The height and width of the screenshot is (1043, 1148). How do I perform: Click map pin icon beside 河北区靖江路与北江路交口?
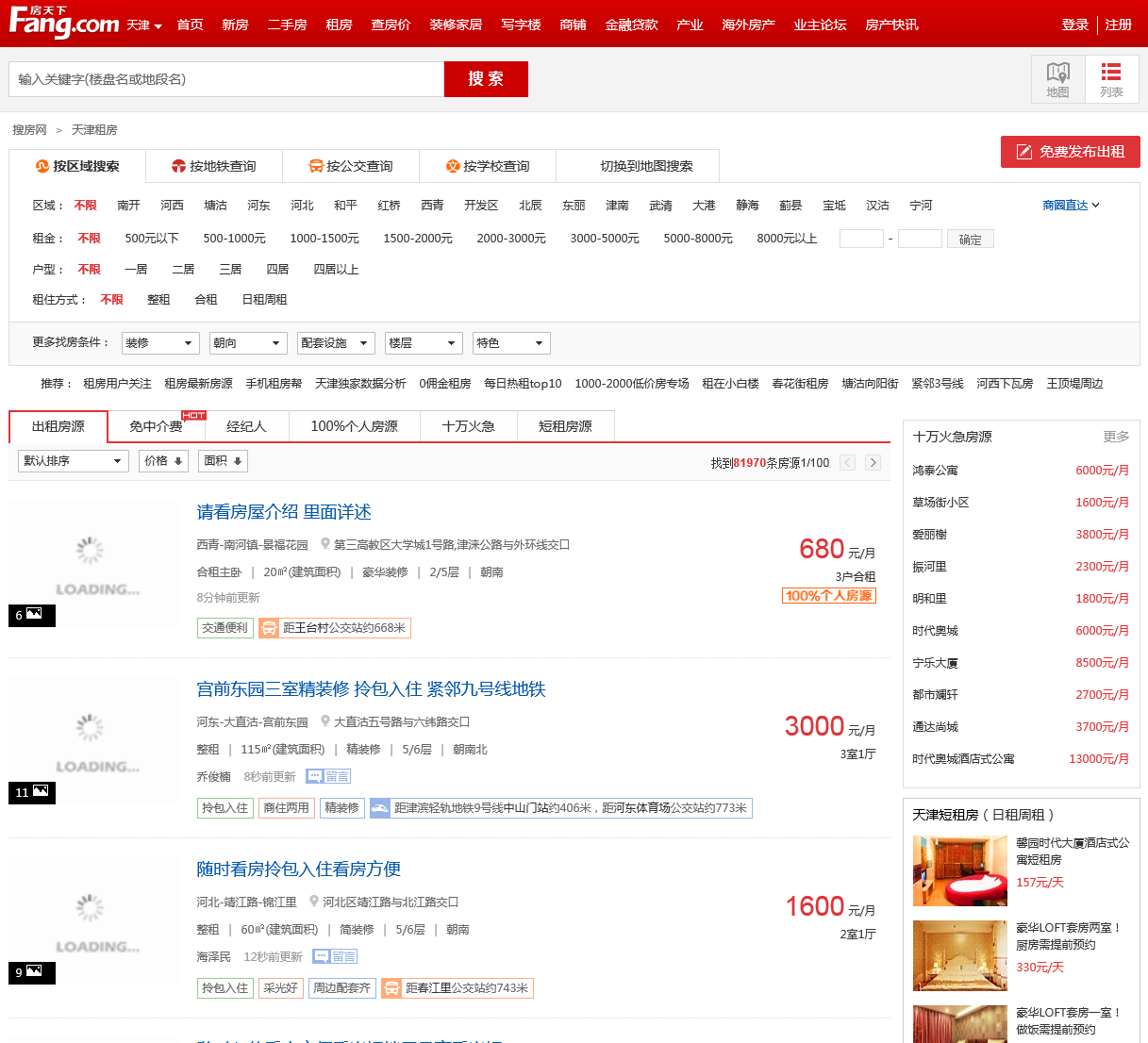[314, 902]
